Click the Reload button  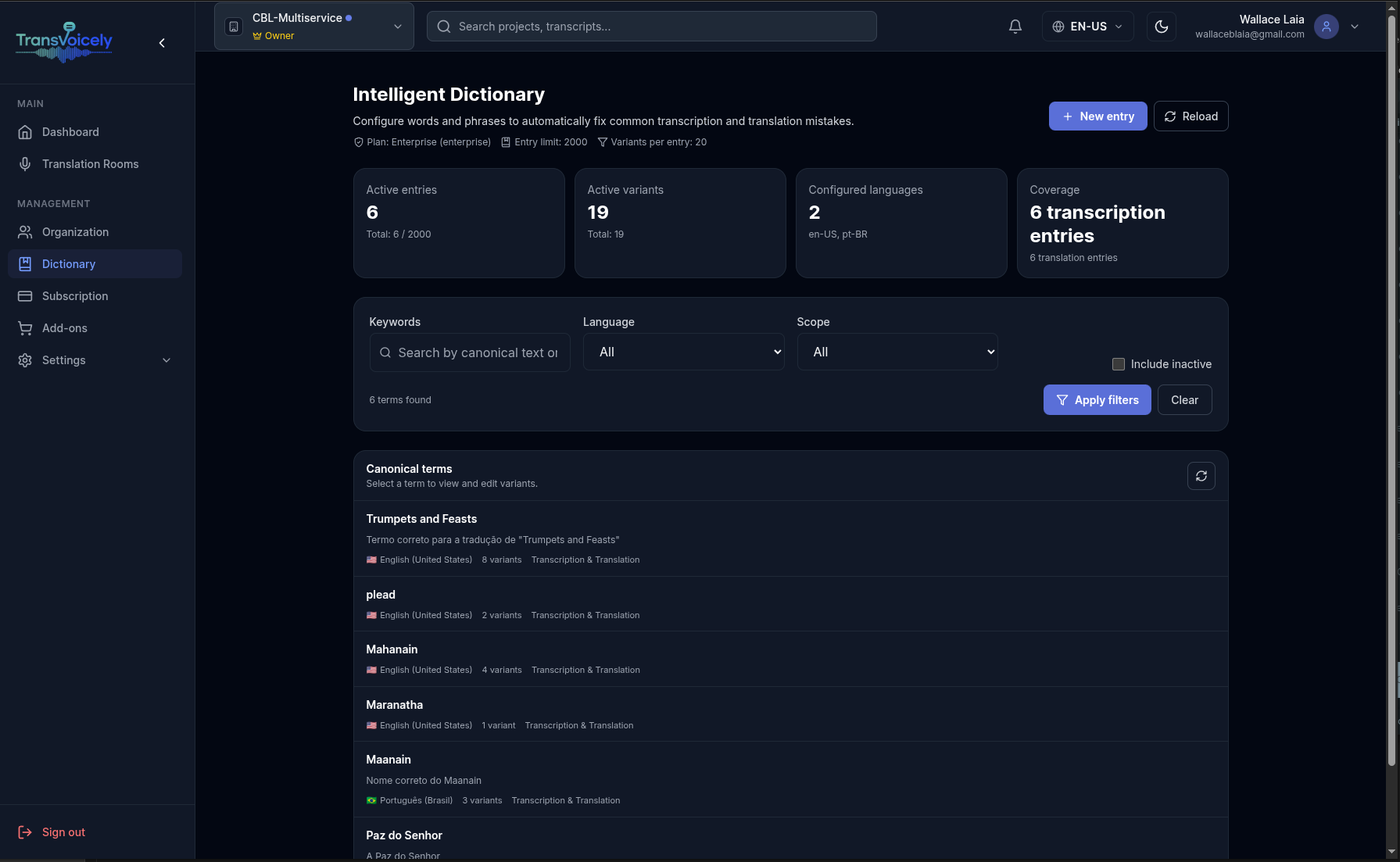(x=1191, y=116)
